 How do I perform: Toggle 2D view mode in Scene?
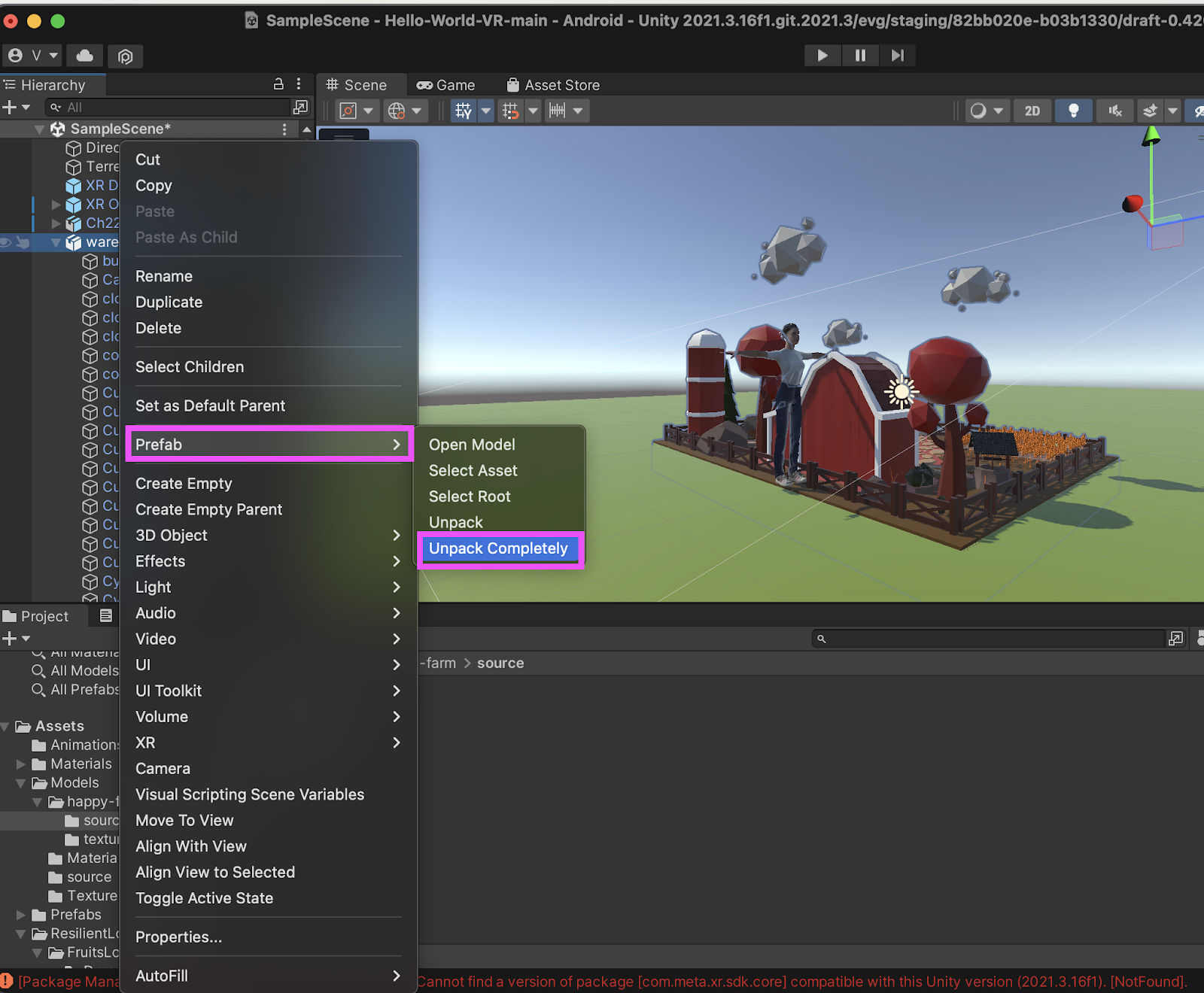[x=1032, y=111]
